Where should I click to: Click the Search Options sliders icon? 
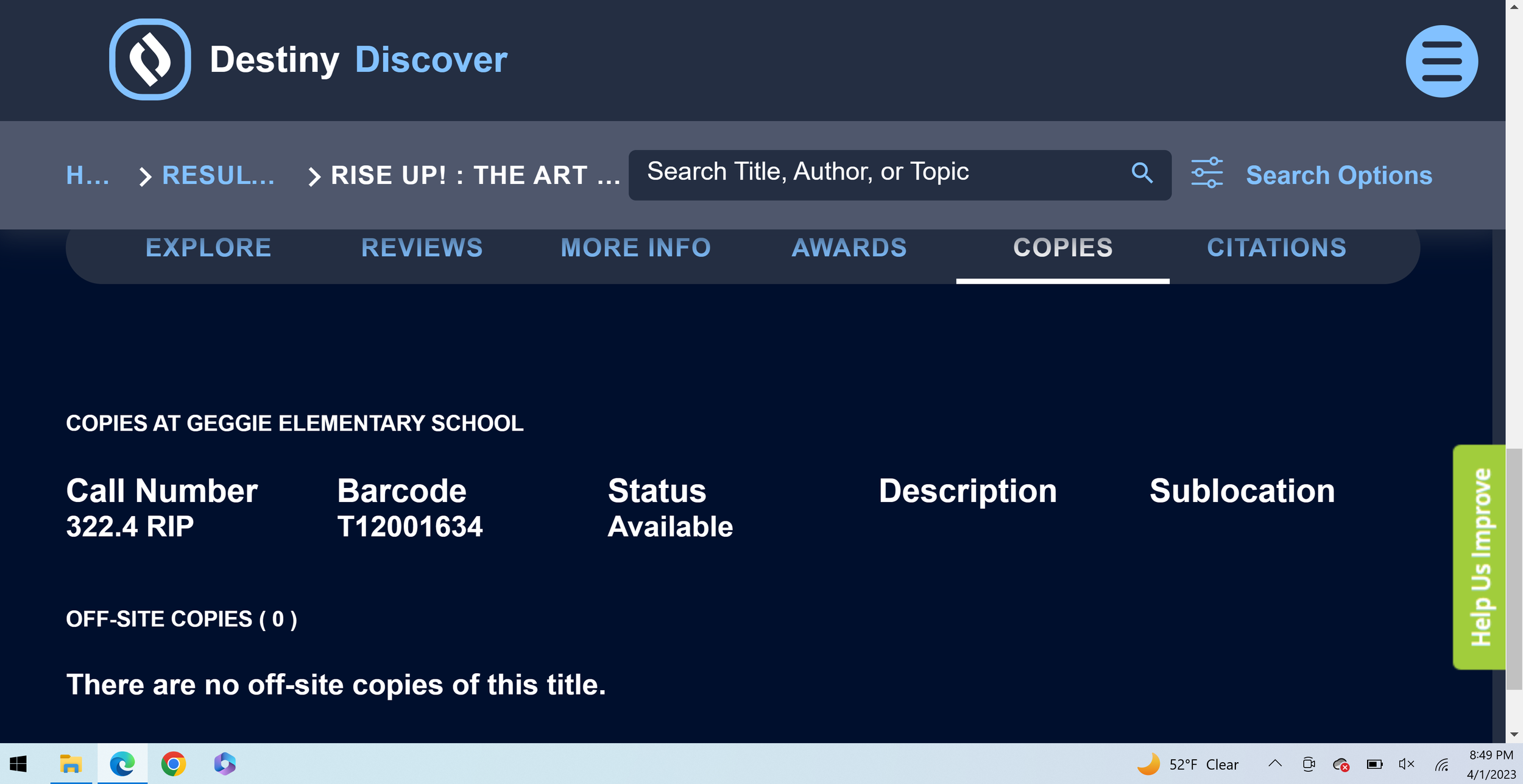1207,173
